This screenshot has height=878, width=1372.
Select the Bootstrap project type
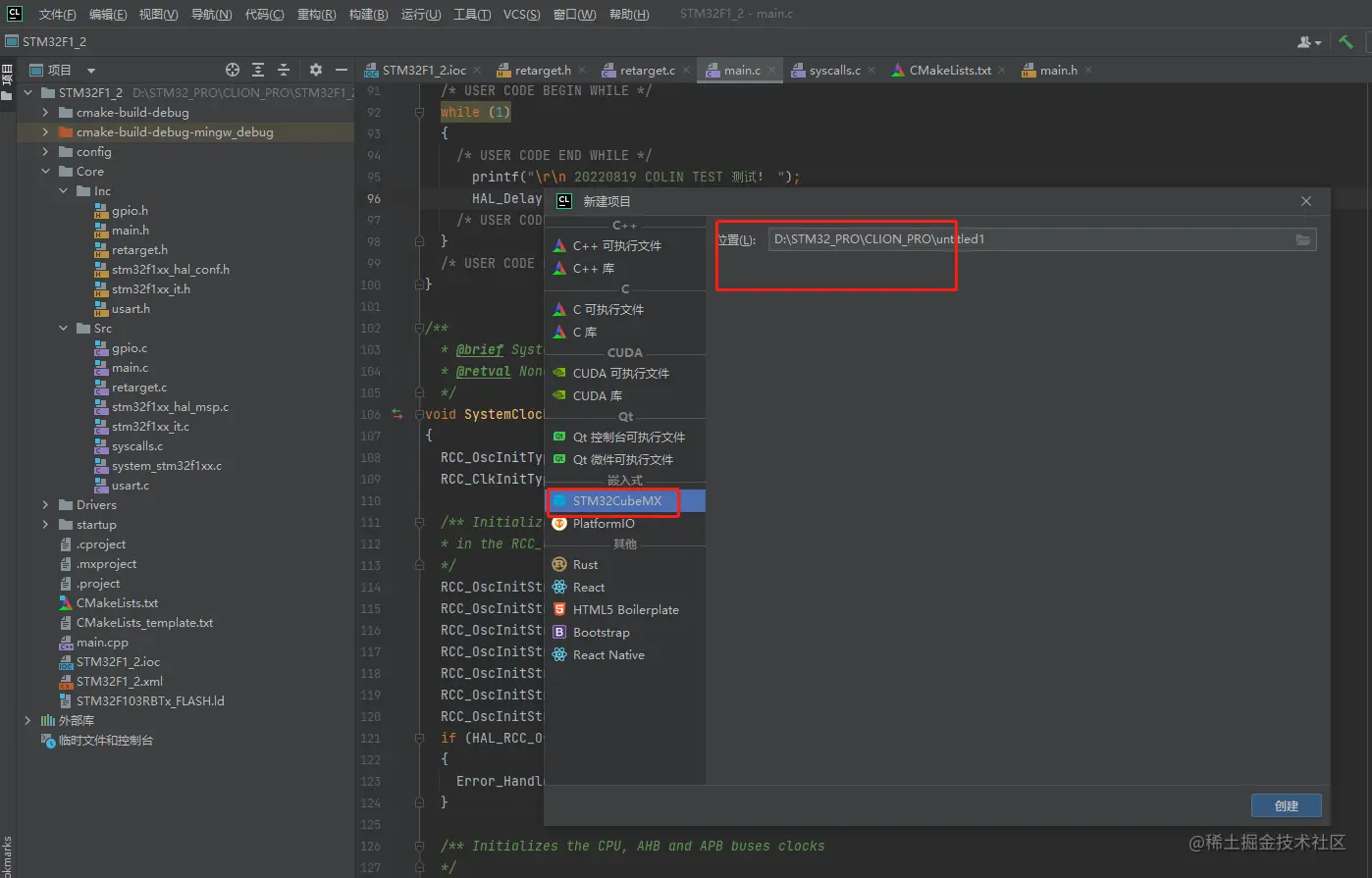625,632
